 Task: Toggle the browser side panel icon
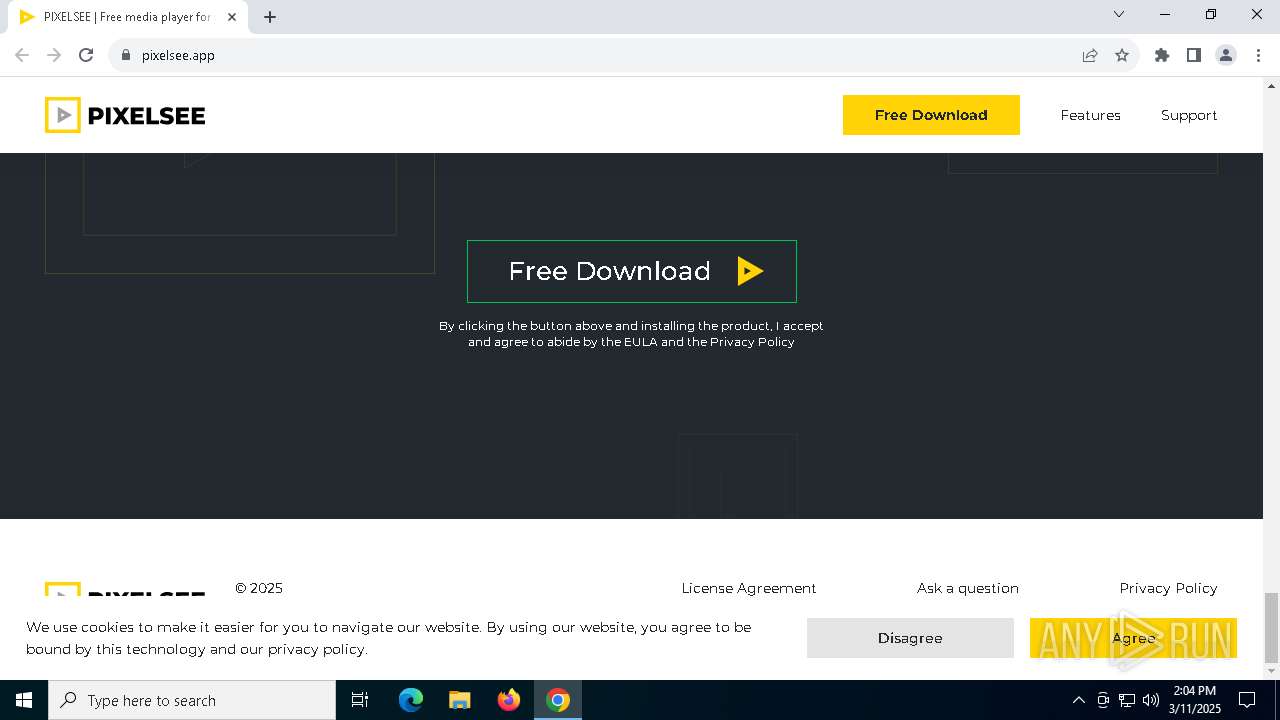tap(1194, 55)
